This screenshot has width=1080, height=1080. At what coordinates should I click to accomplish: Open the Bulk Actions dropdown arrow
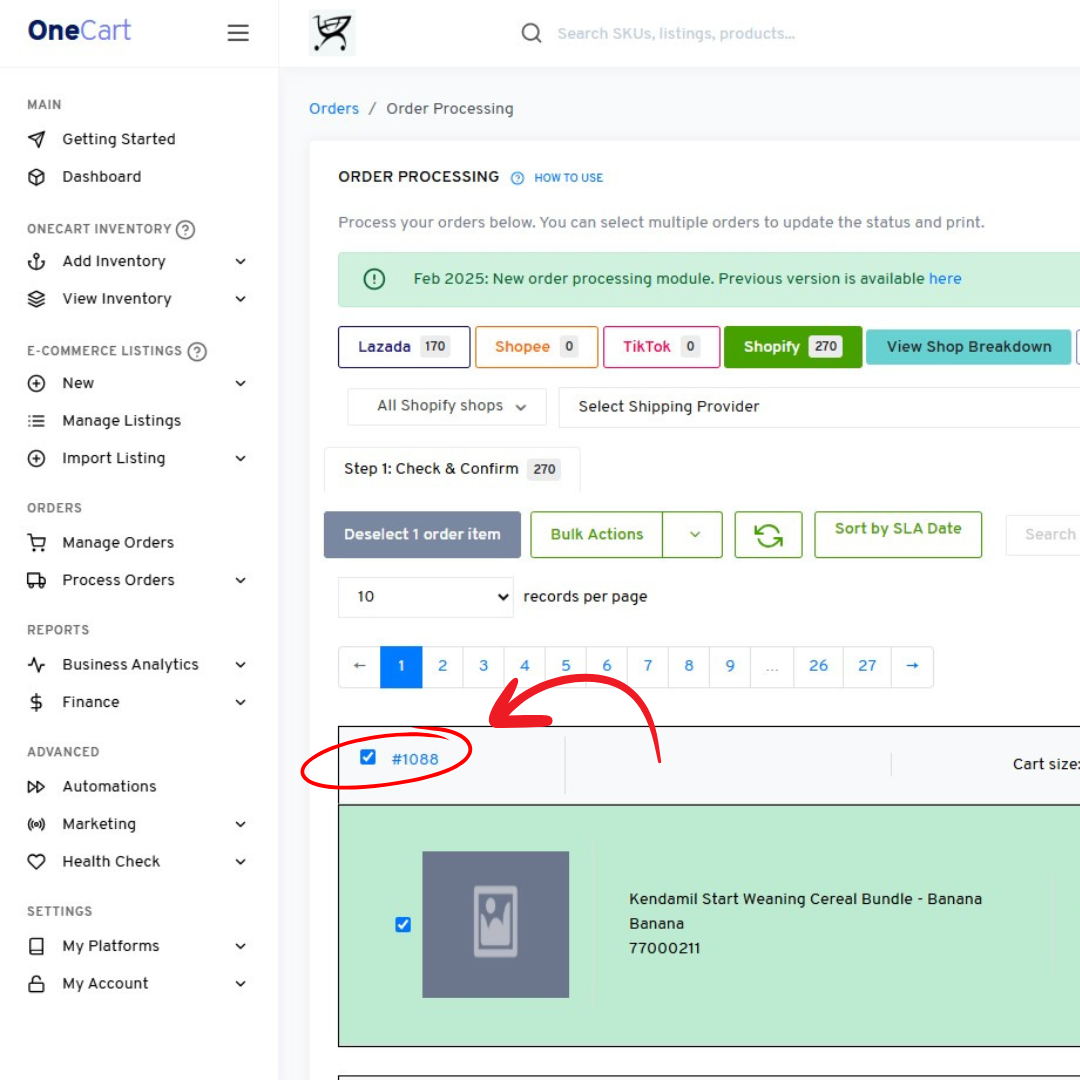click(x=694, y=534)
